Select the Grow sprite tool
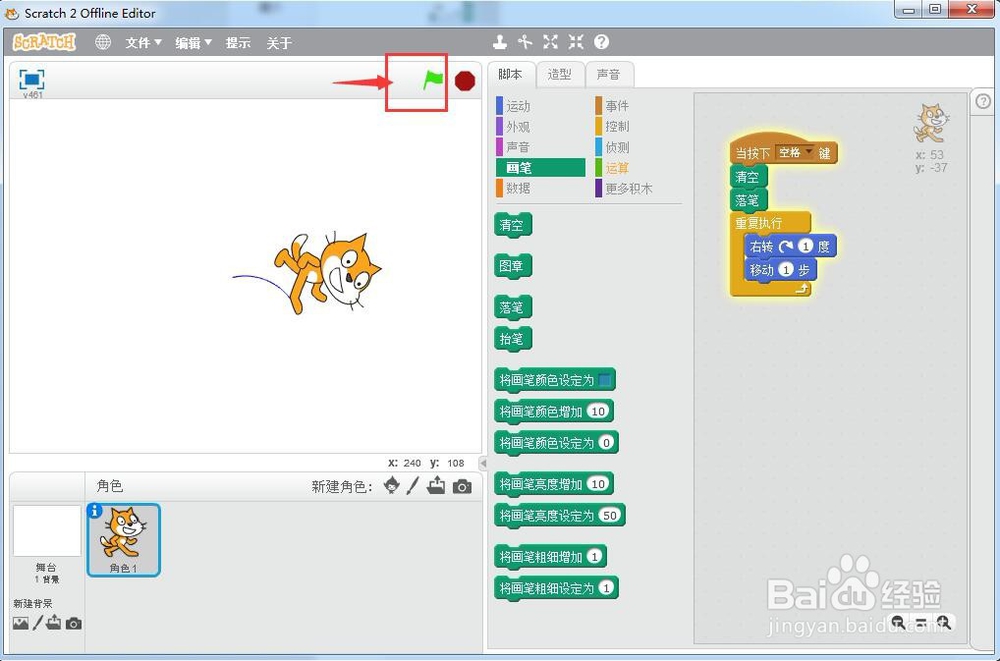The image size is (1000, 661). click(x=550, y=42)
